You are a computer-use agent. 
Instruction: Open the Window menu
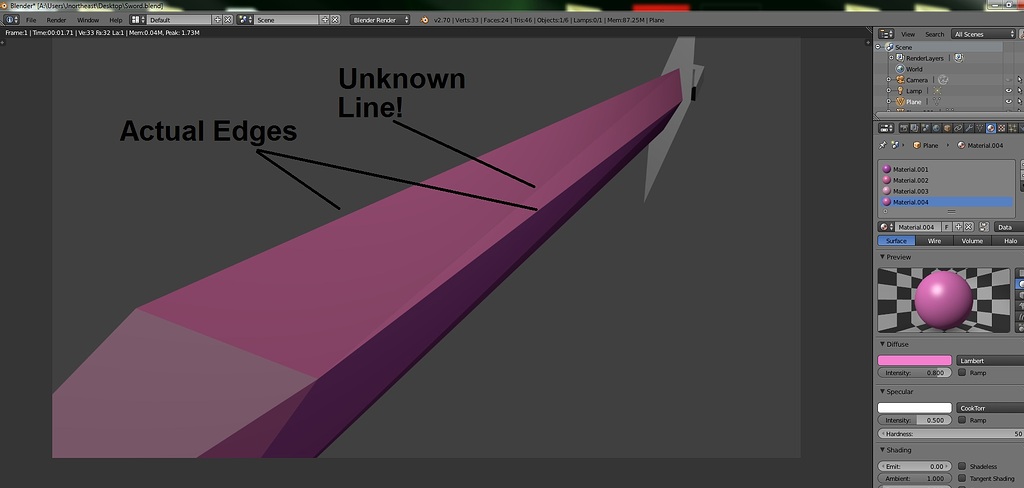pyautogui.click(x=88, y=20)
